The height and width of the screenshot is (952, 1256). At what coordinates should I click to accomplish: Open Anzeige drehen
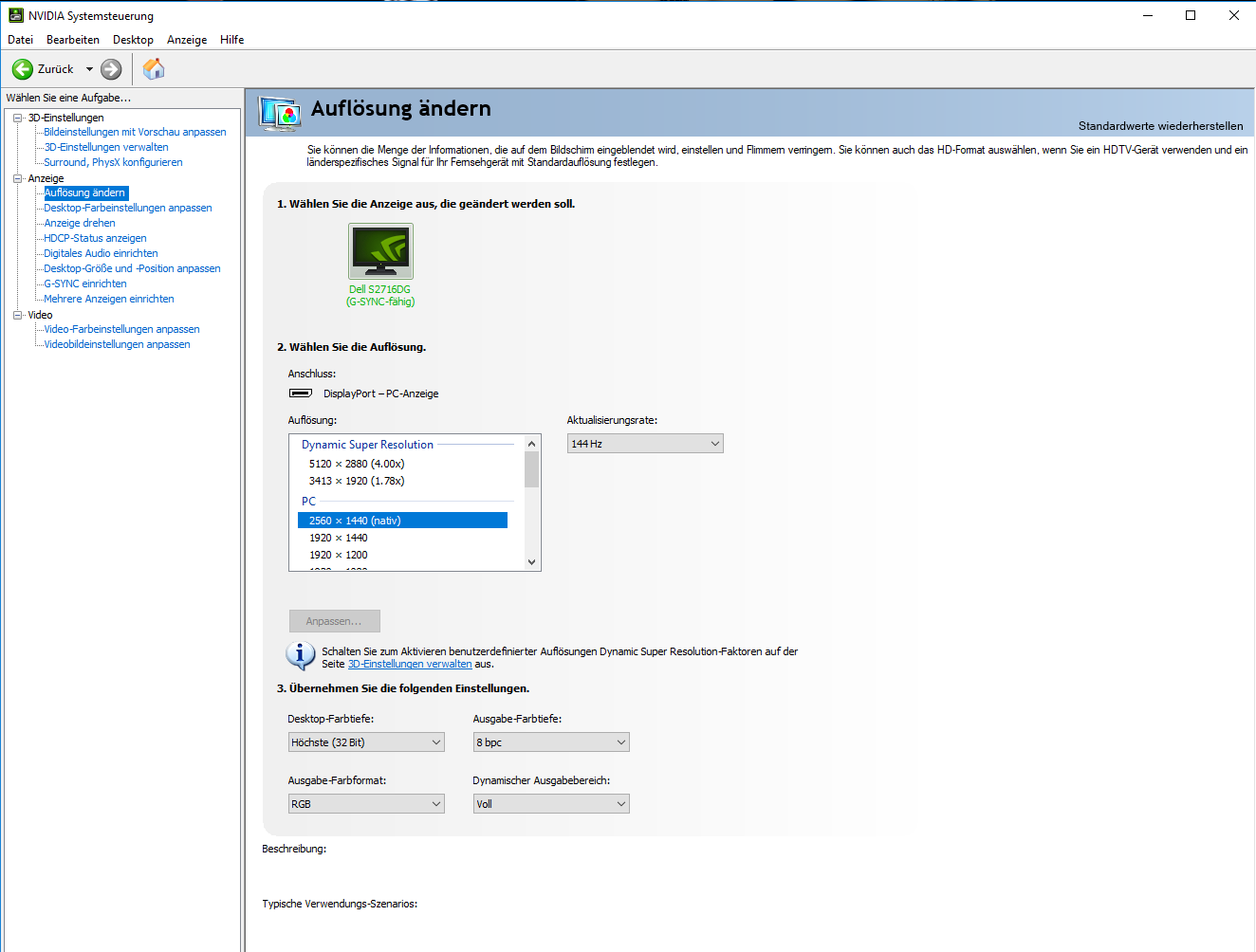[80, 223]
